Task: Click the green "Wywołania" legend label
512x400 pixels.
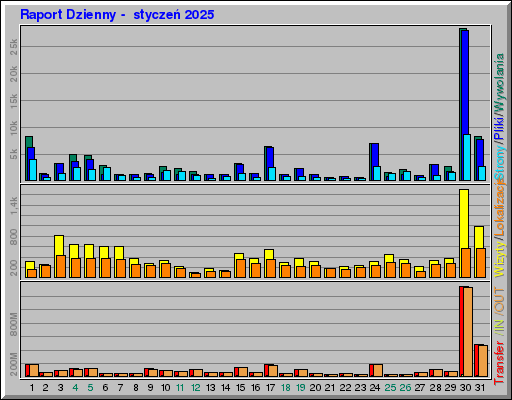Action: point(500,83)
